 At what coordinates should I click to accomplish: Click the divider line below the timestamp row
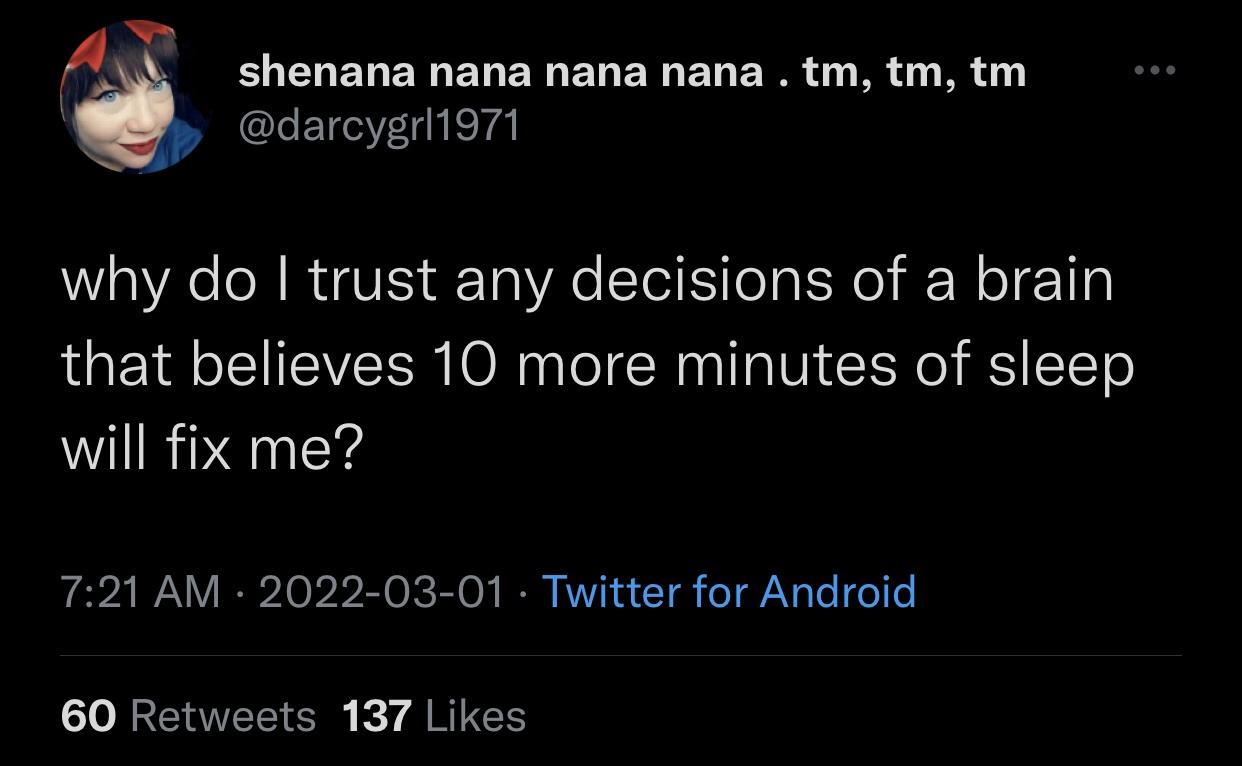pyautogui.click(x=620, y=655)
